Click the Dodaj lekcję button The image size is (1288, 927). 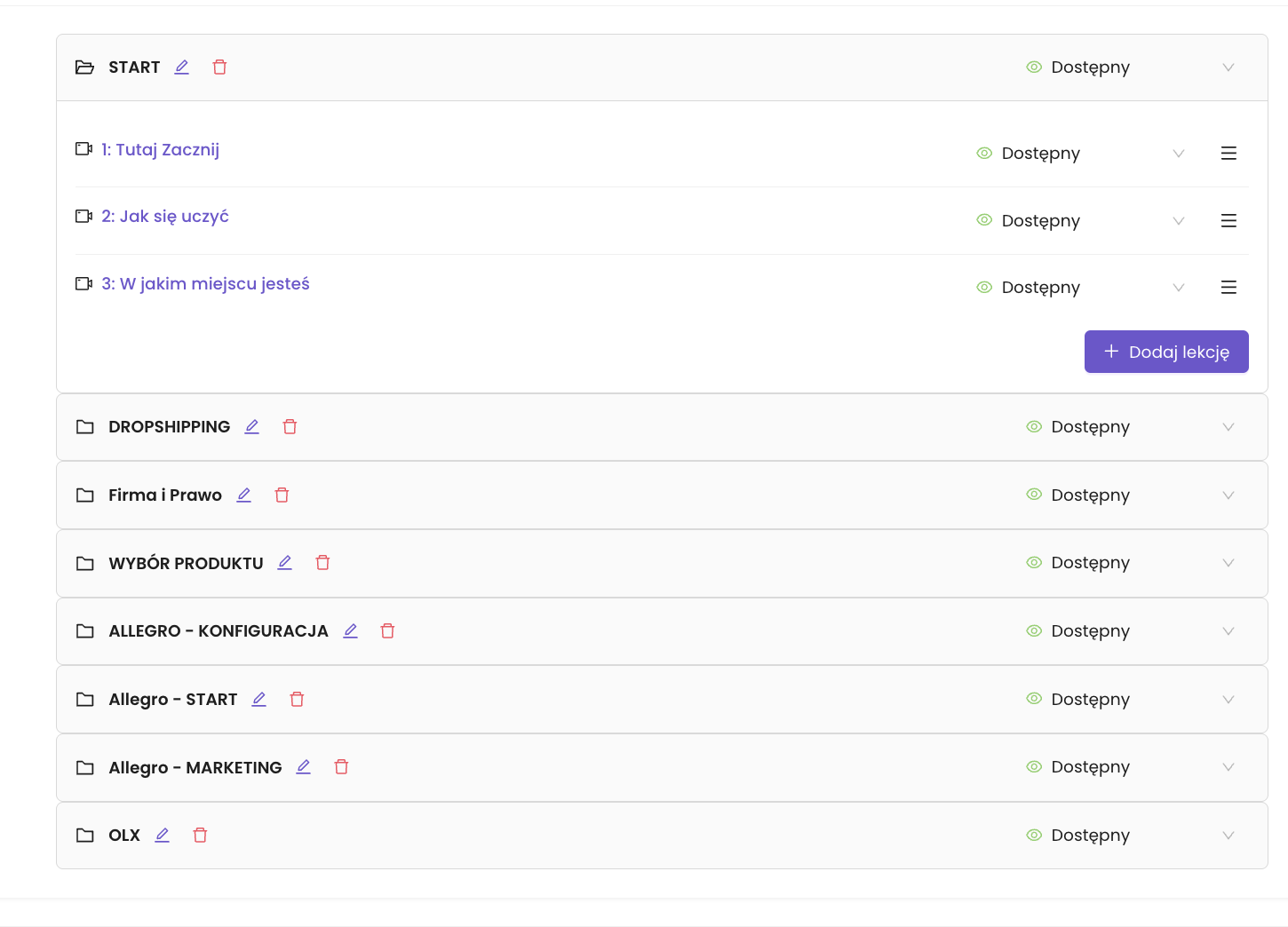[x=1166, y=352]
